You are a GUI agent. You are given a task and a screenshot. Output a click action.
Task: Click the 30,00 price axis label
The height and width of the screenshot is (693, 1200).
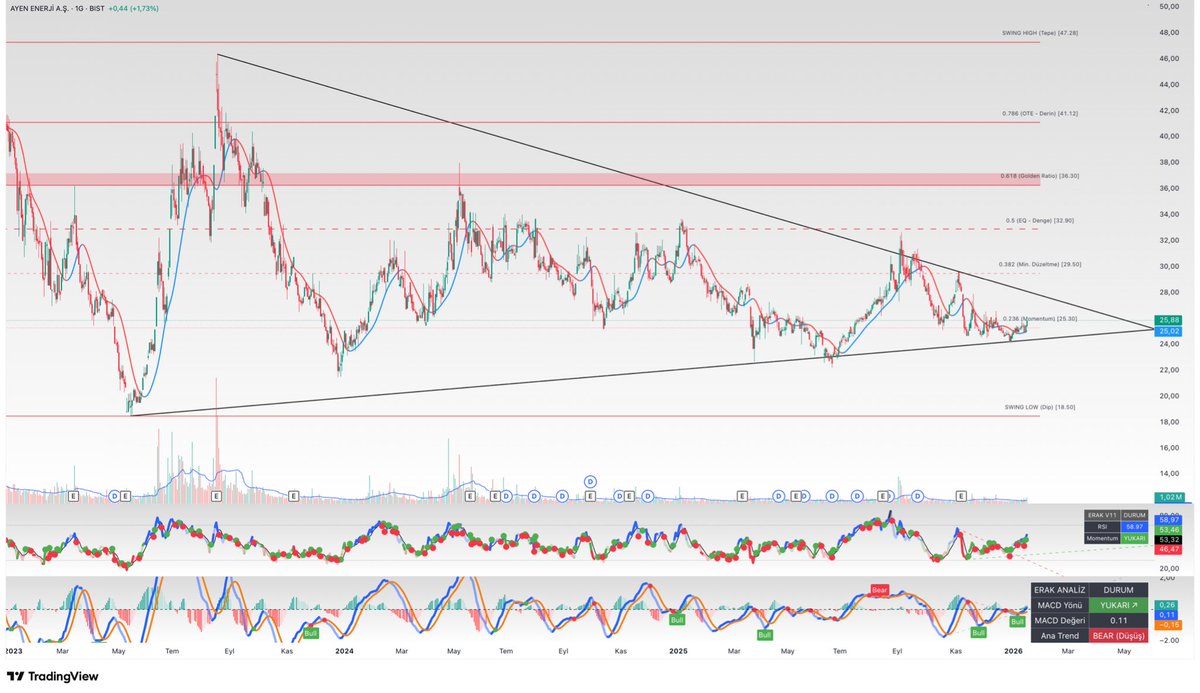click(1170, 266)
